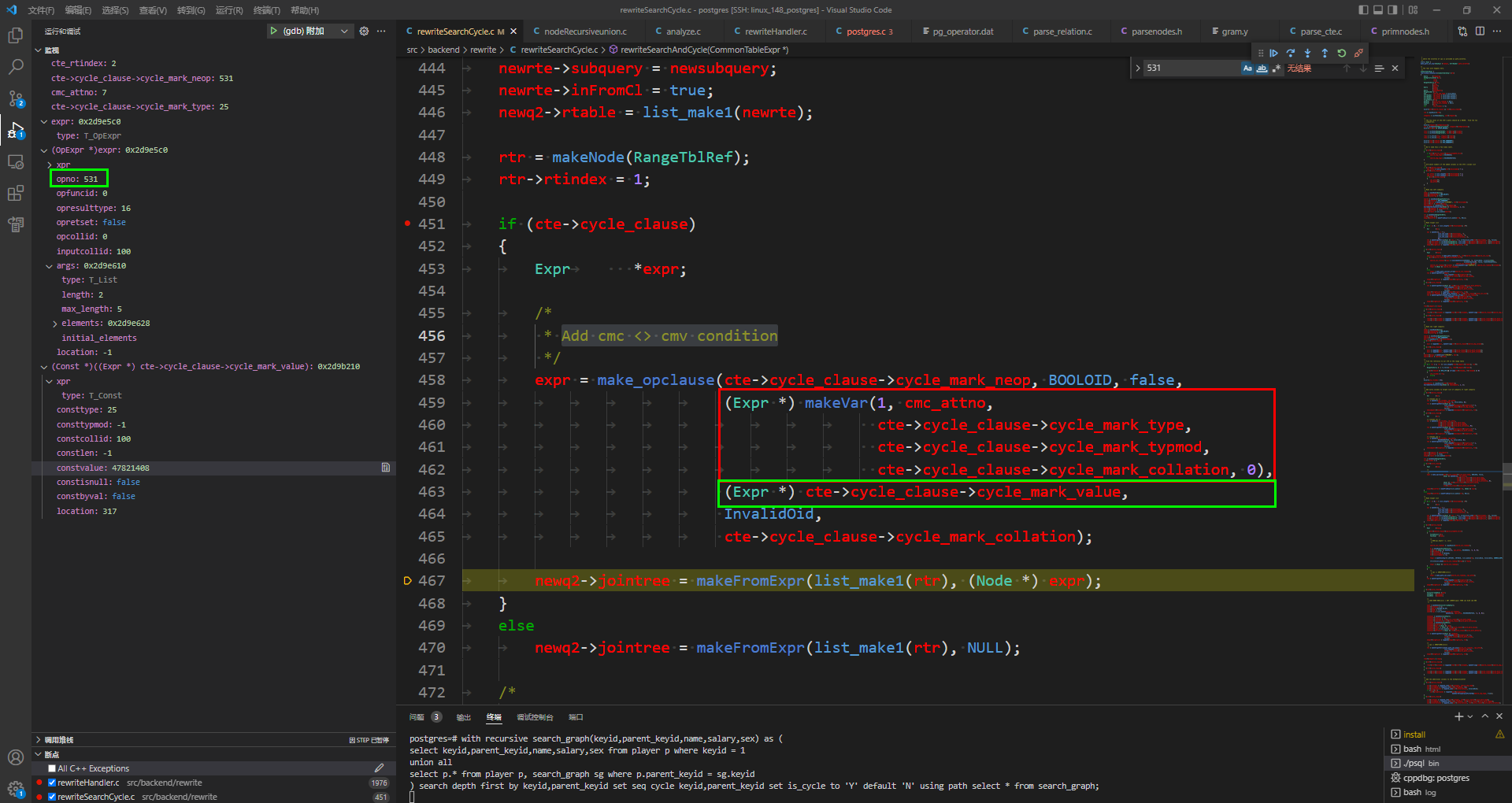Maximize the bottom panel size
The width and height of the screenshot is (1512, 803).
coord(1484,716)
